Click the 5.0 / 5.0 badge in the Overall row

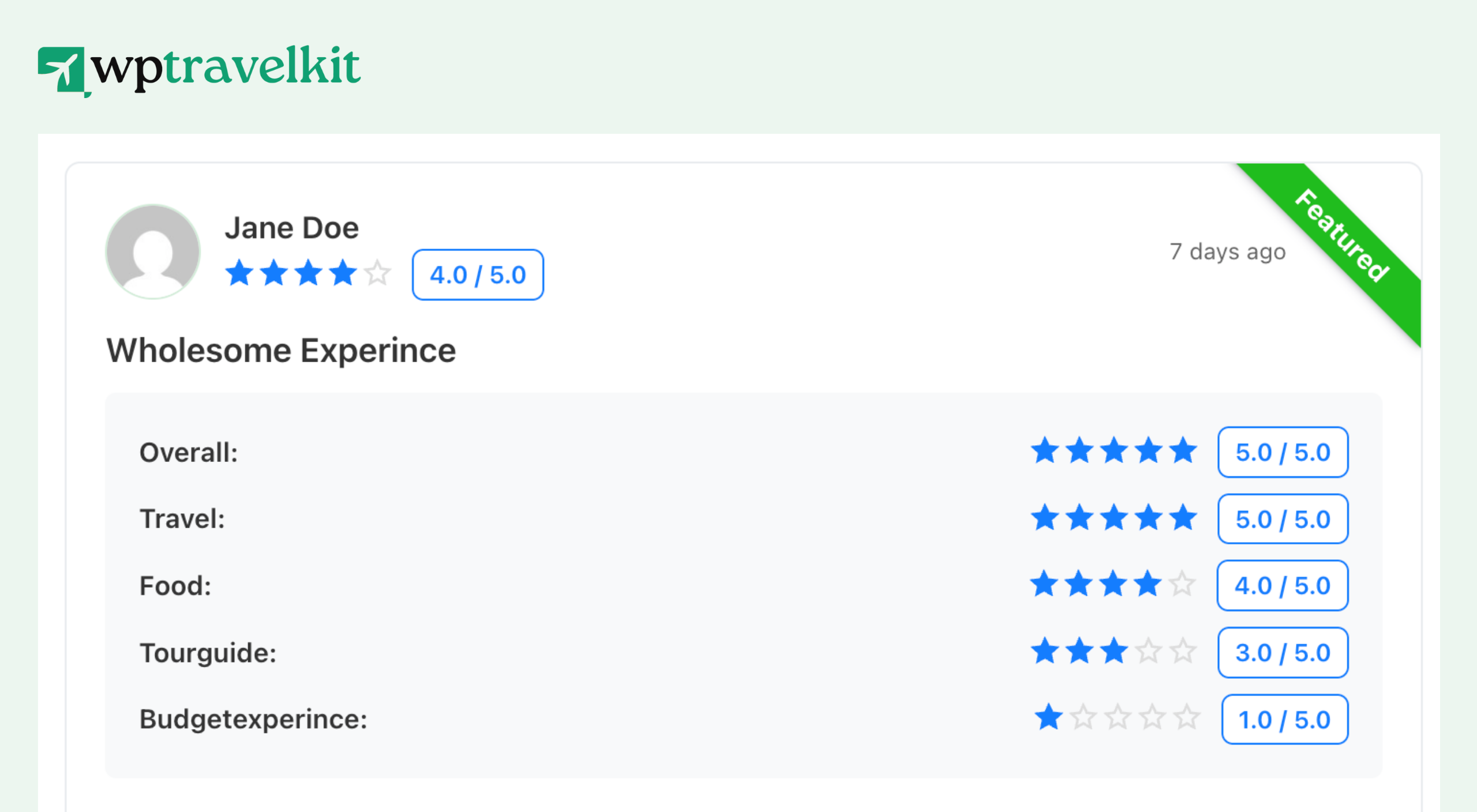pyautogui.click(x=1282, y=452)
